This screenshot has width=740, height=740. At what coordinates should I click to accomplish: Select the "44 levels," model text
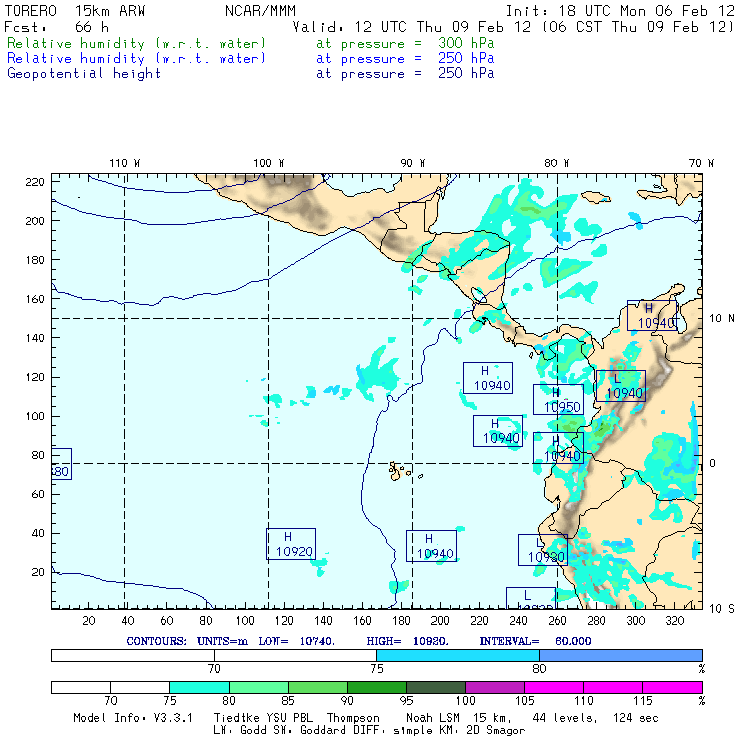click(x=565, y=718)
